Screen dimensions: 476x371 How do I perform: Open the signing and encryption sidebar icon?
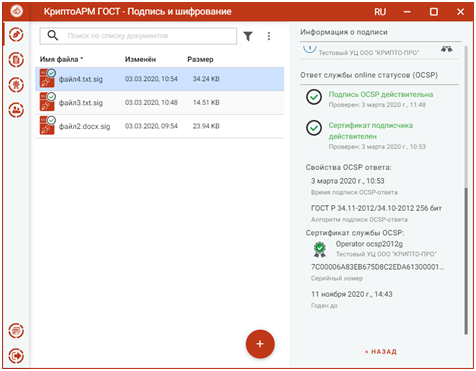point(16,35)
